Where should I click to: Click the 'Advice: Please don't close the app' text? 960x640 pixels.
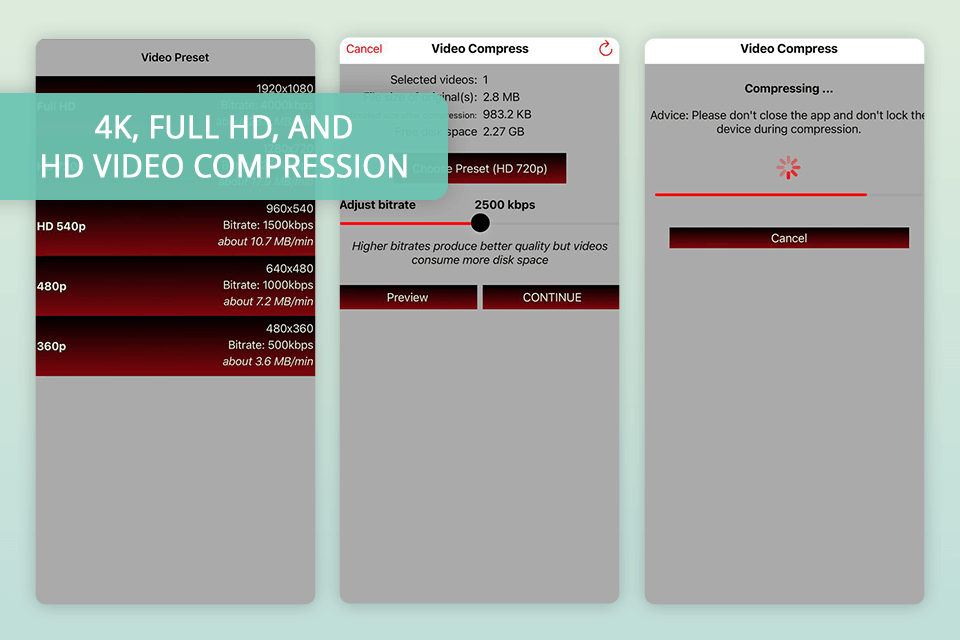787,122
